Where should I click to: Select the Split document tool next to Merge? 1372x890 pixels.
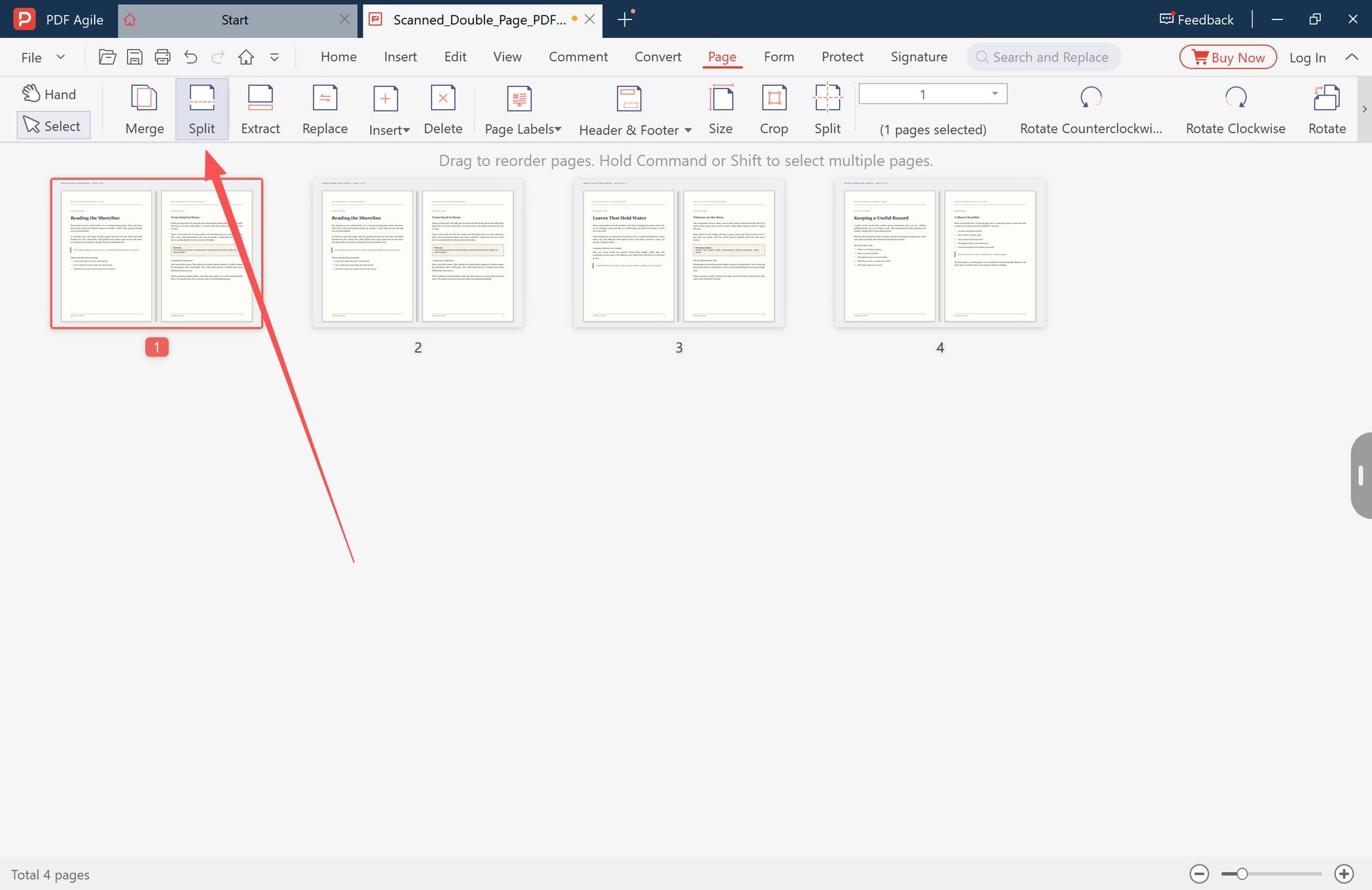click(x=202, y=109)
